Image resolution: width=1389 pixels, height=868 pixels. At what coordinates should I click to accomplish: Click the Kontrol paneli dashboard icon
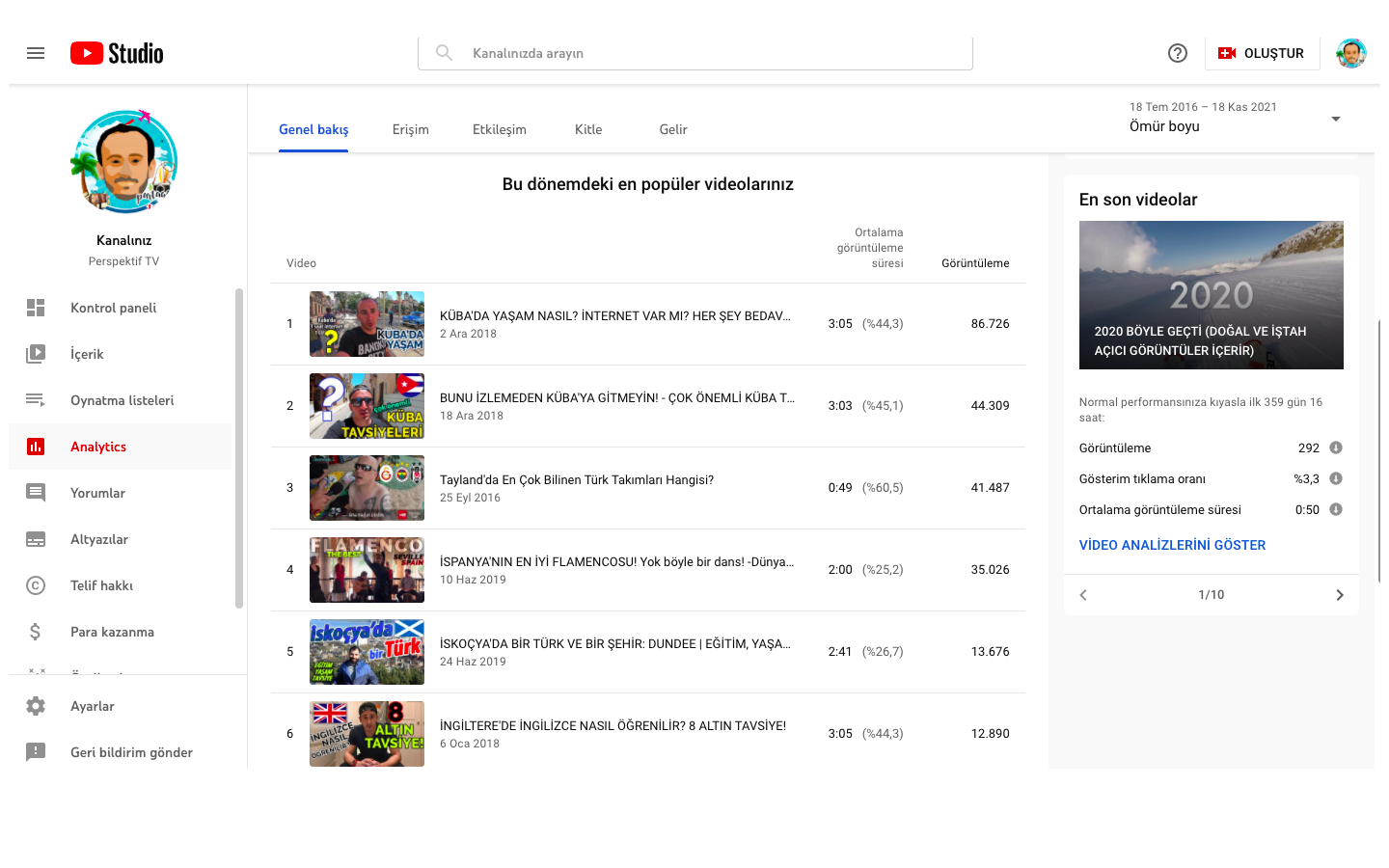(36, 308)
